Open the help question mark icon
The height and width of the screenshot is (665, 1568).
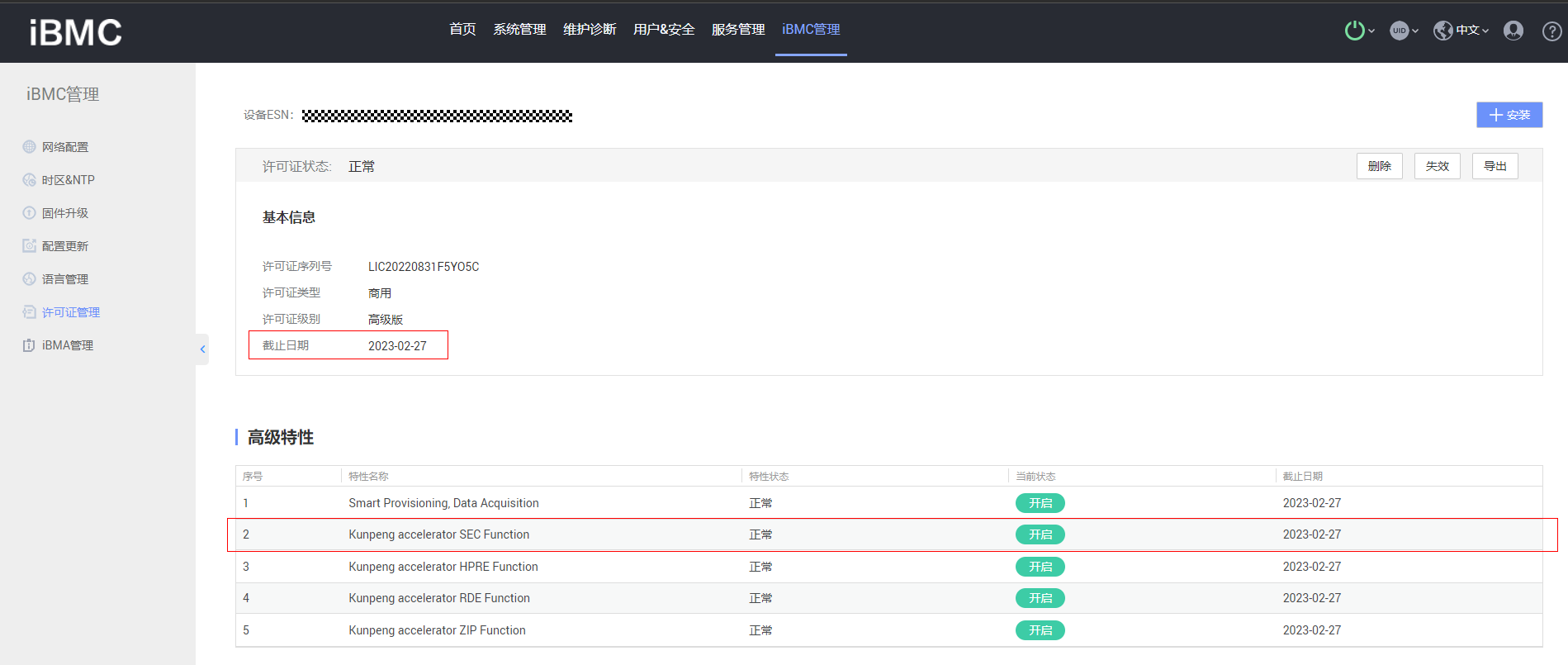(1552, 31)
